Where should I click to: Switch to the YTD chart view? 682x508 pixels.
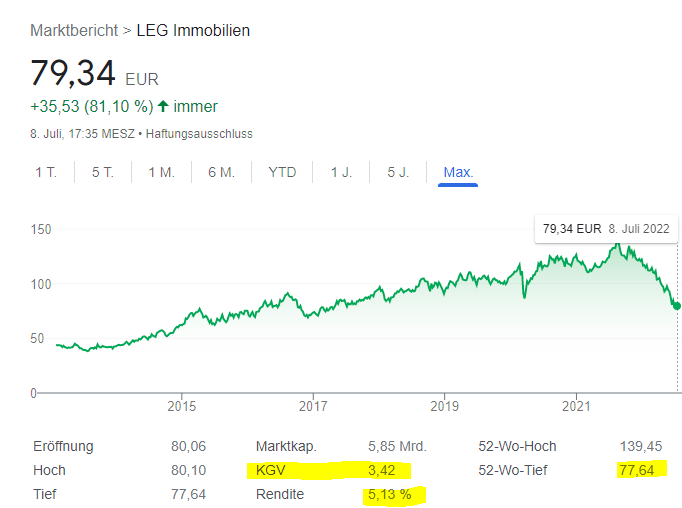click(282, 172)
